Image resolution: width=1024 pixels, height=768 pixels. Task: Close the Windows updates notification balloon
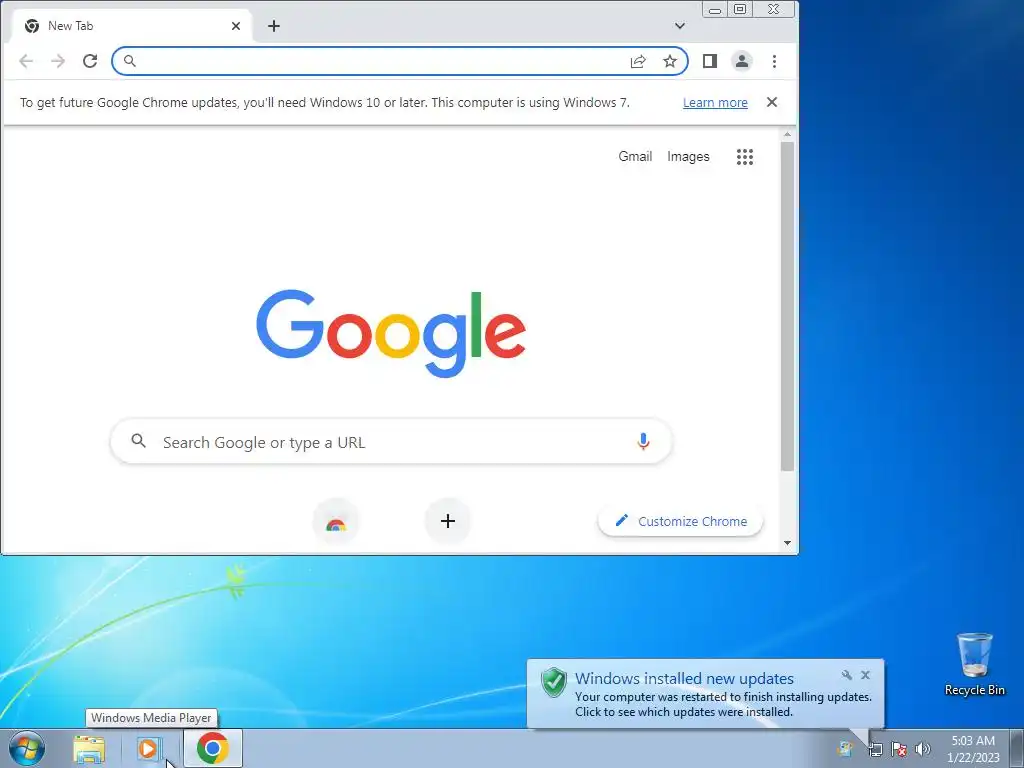point(865,675)
